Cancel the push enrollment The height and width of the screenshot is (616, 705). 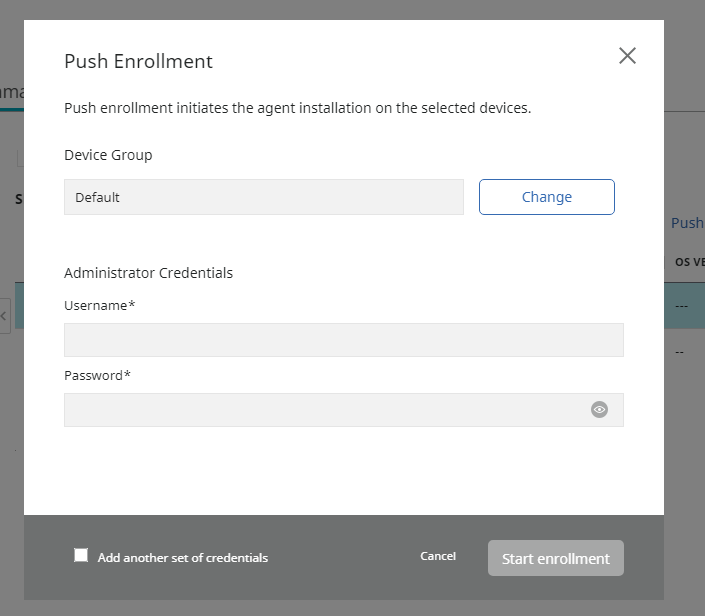click(438, 556)
